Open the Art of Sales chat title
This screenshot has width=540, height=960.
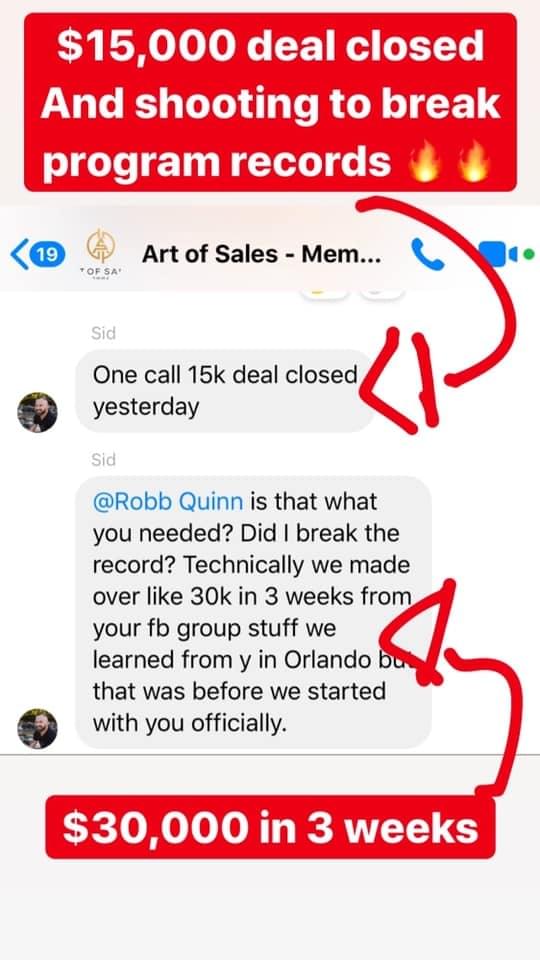(x=261, y=253)
